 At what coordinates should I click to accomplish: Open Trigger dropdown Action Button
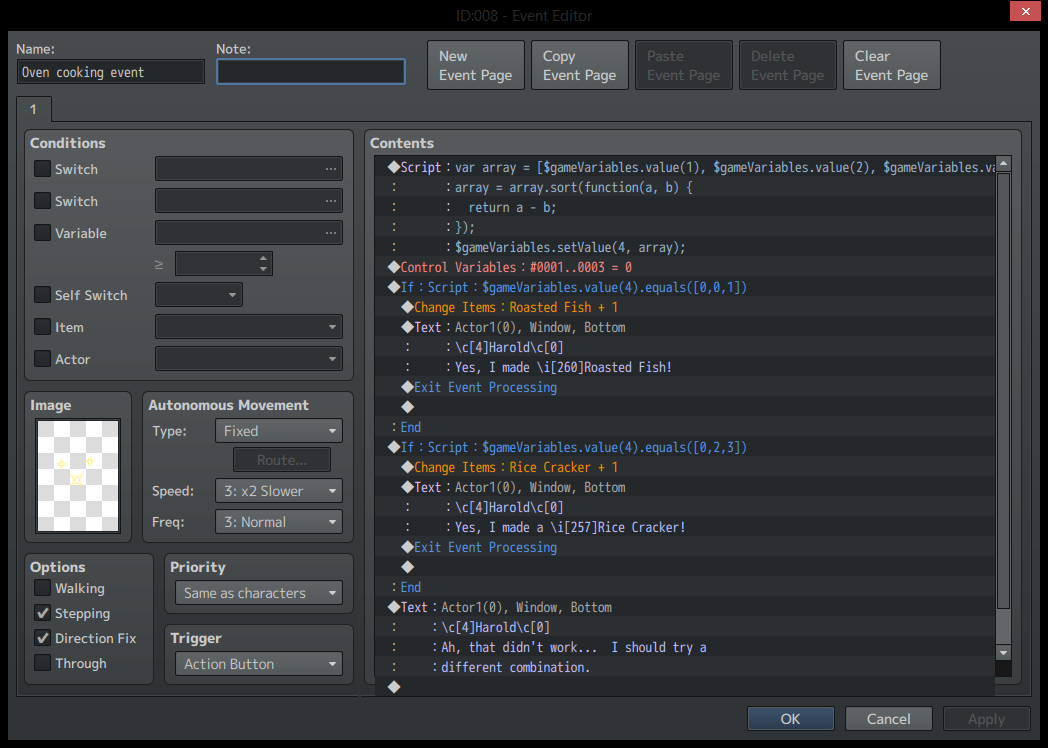259,664
